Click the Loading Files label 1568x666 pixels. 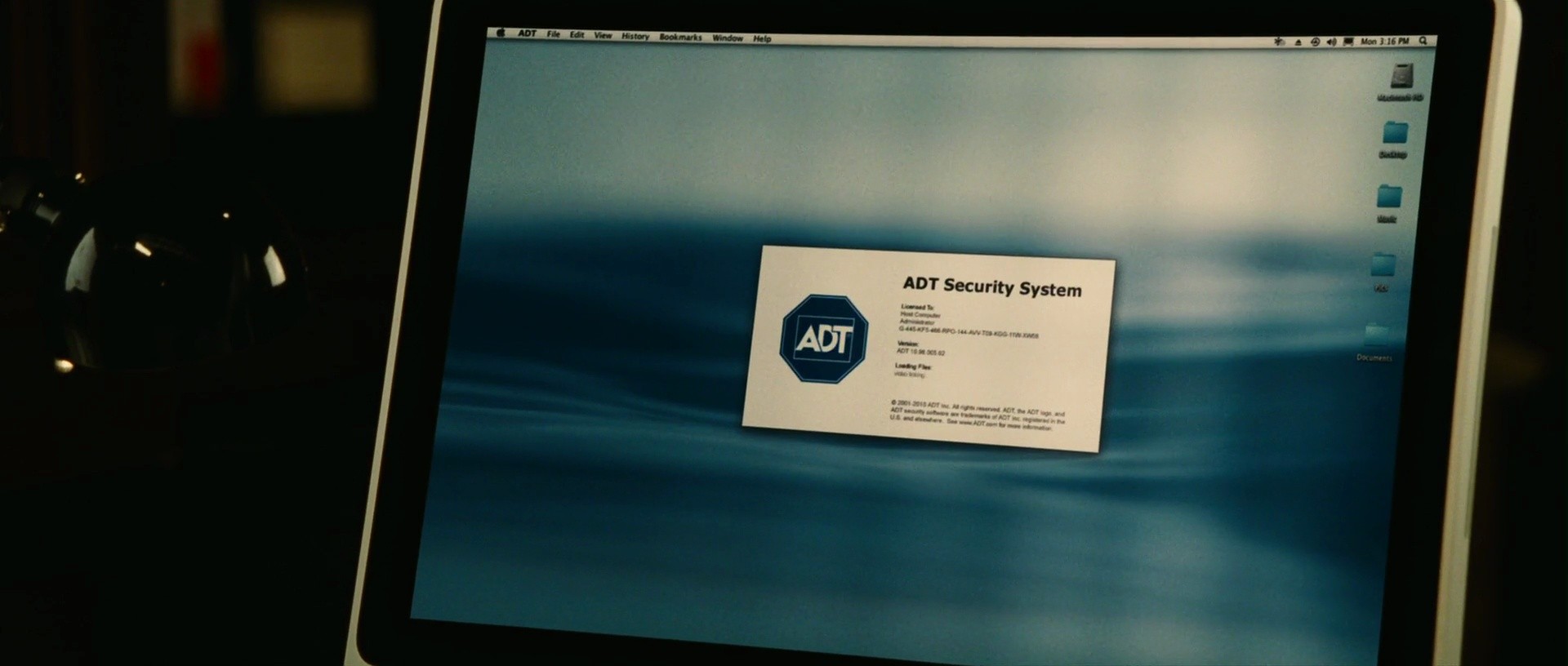pos(913,366)
